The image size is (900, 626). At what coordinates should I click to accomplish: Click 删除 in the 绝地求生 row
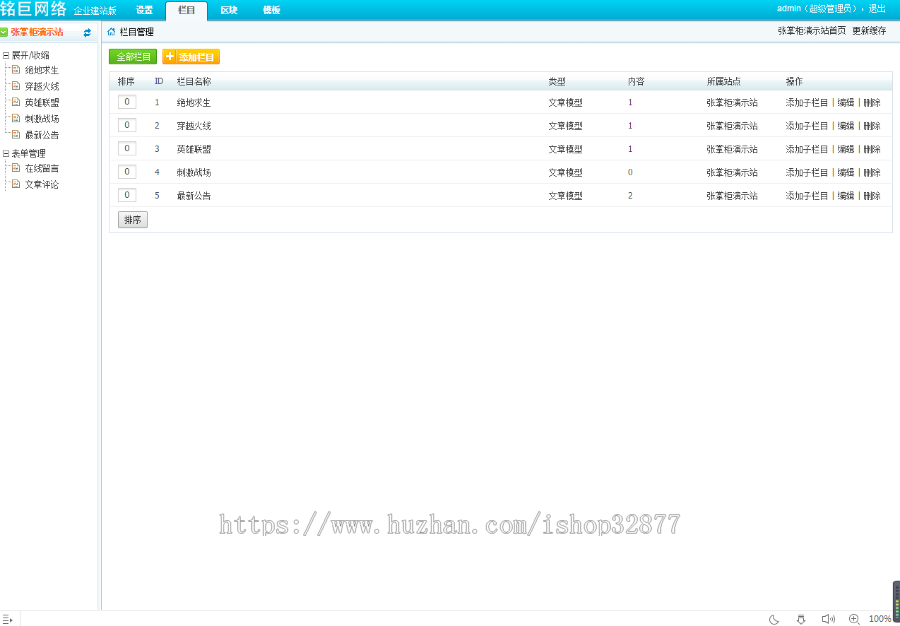coord(872,103)
